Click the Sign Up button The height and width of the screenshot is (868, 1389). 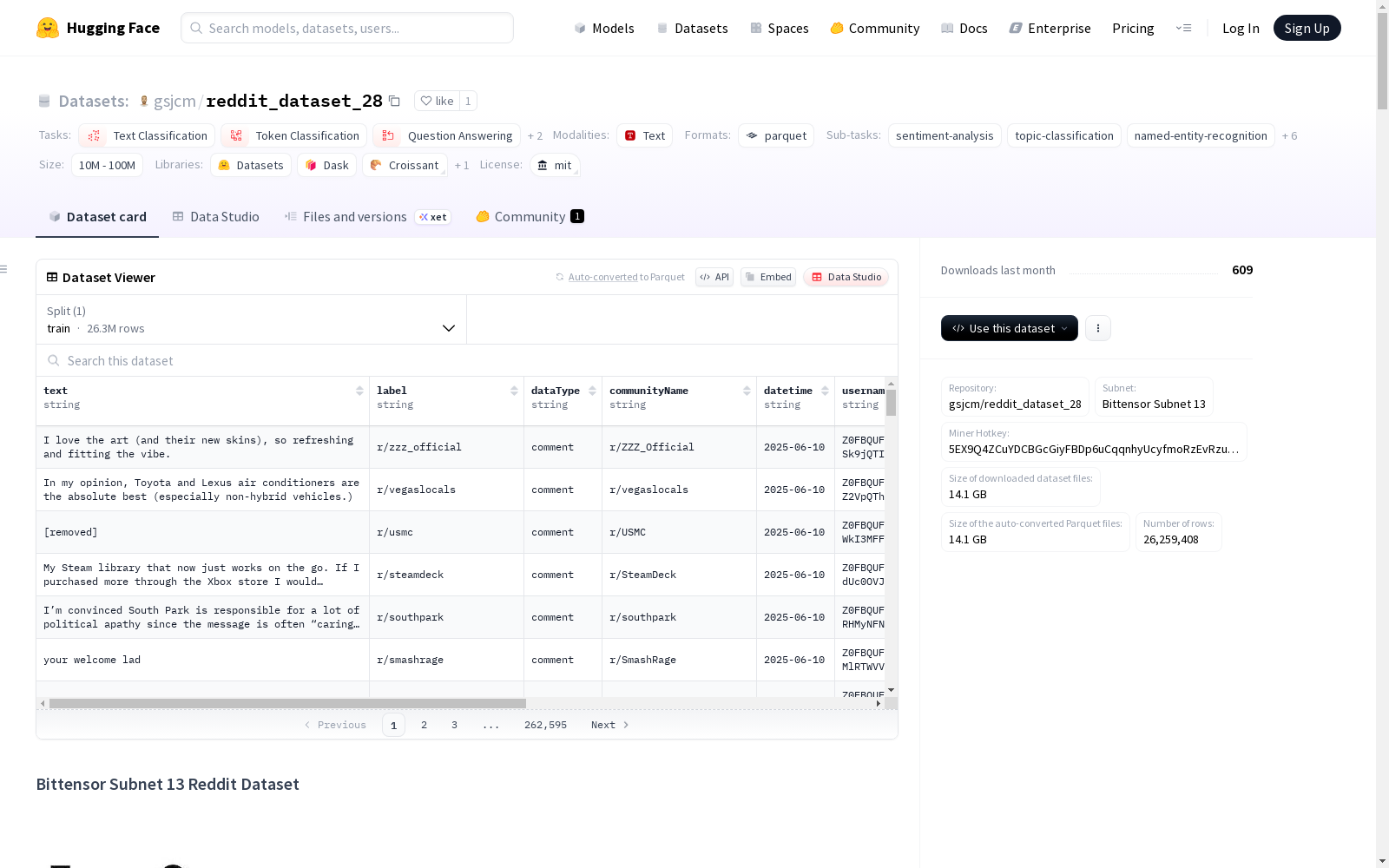point(1307,28)
